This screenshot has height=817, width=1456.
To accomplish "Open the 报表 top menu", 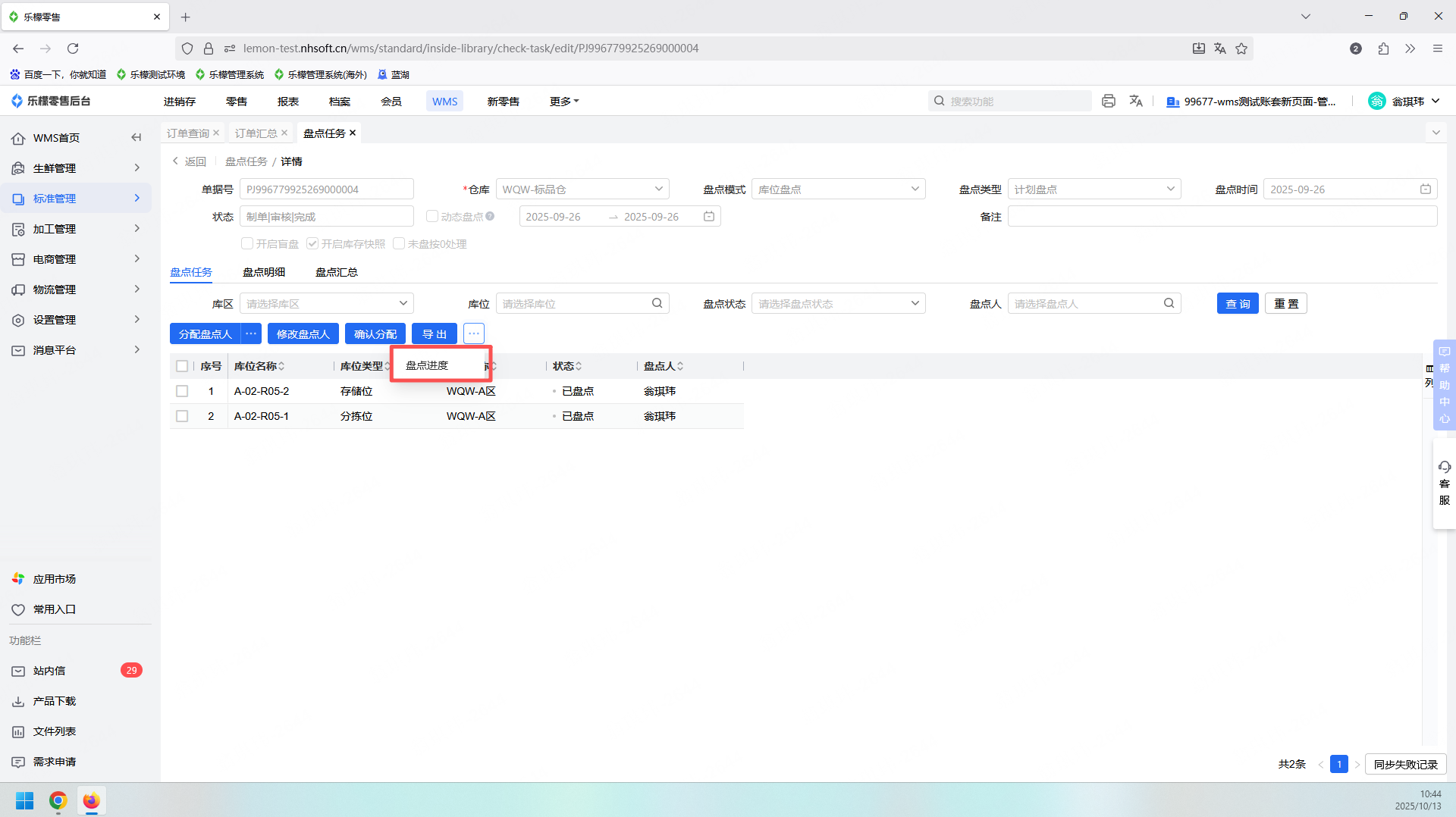I will point(288,102).
